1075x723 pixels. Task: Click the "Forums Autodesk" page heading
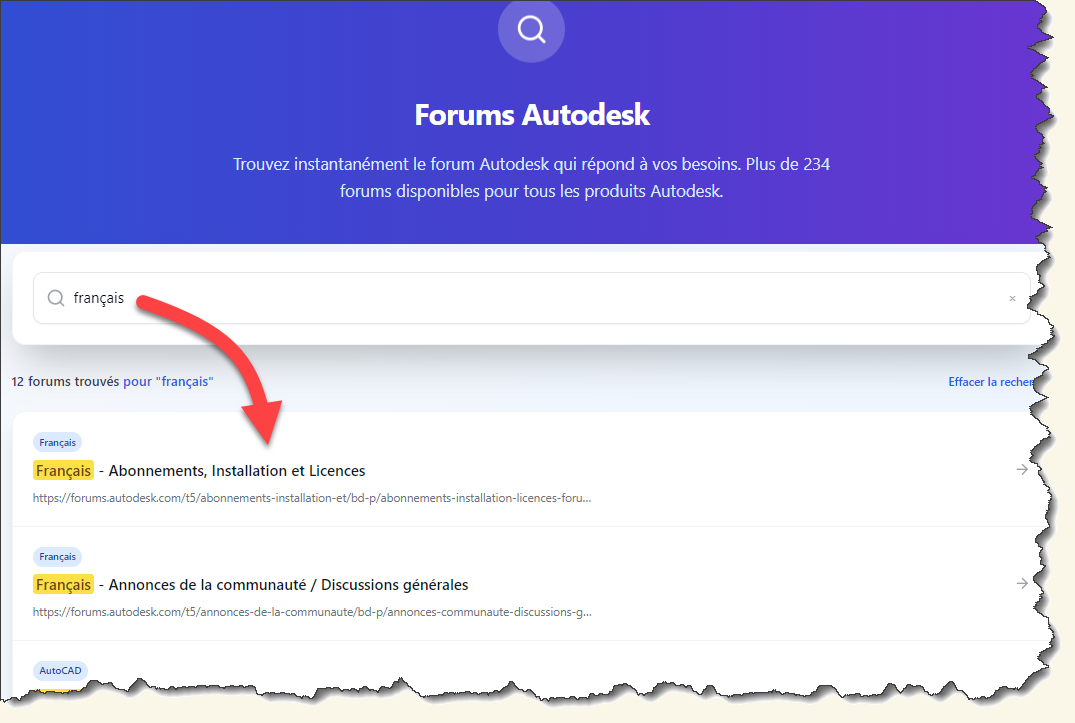[x=532, y=114]
